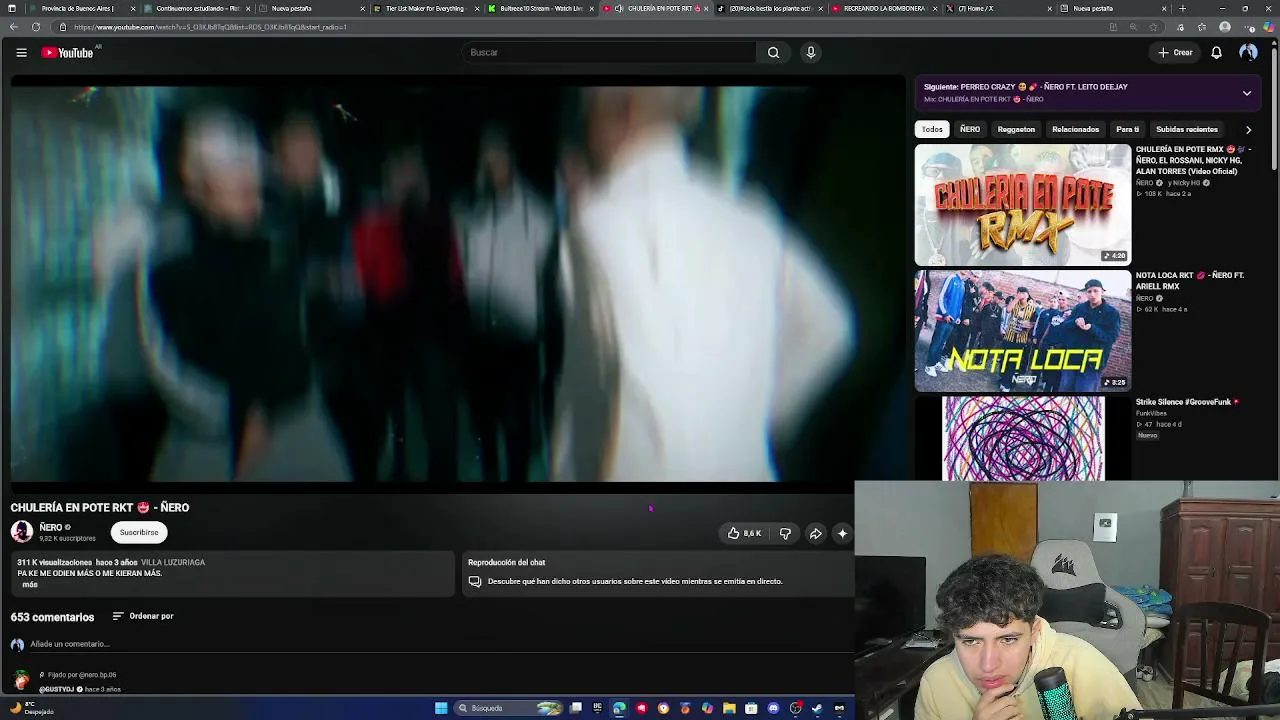Click the video title 'CHULERÍA EN POTE RKT'
The image size is (1280, 720).
(x=100, y=507)
